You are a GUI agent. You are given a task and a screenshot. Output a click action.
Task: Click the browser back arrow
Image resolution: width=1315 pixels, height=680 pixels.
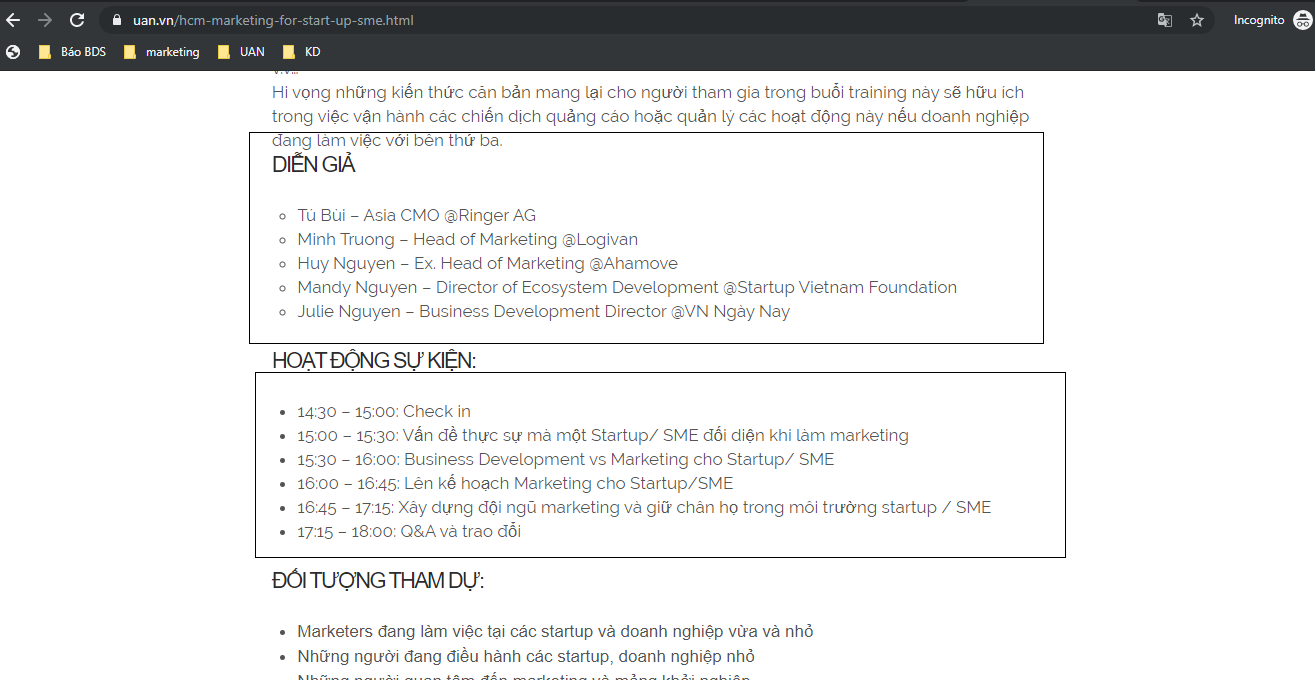pyautogui.click(x=14, y=20)
